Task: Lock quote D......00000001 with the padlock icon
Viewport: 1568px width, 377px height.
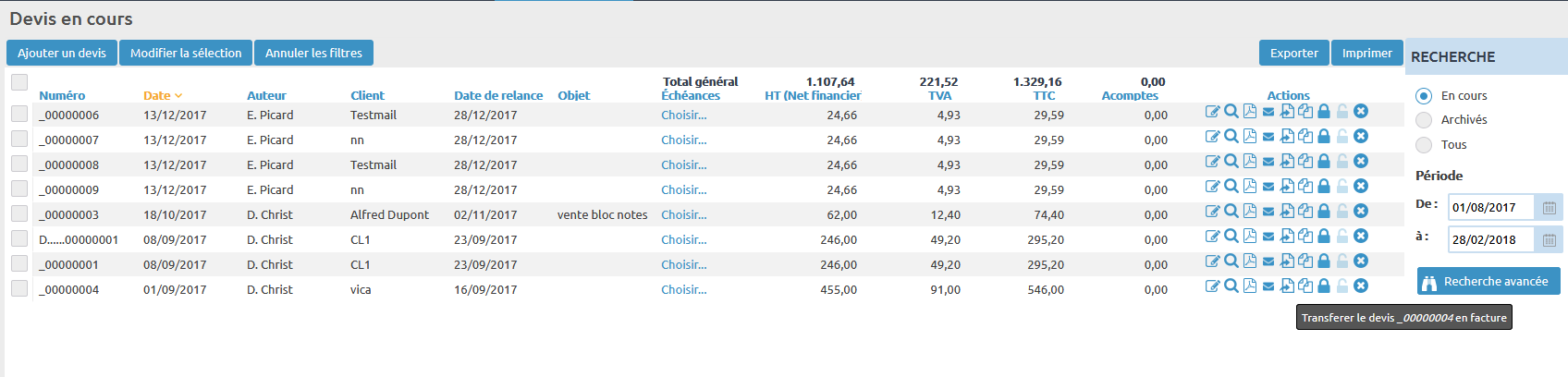Action: coord(1323,237)
